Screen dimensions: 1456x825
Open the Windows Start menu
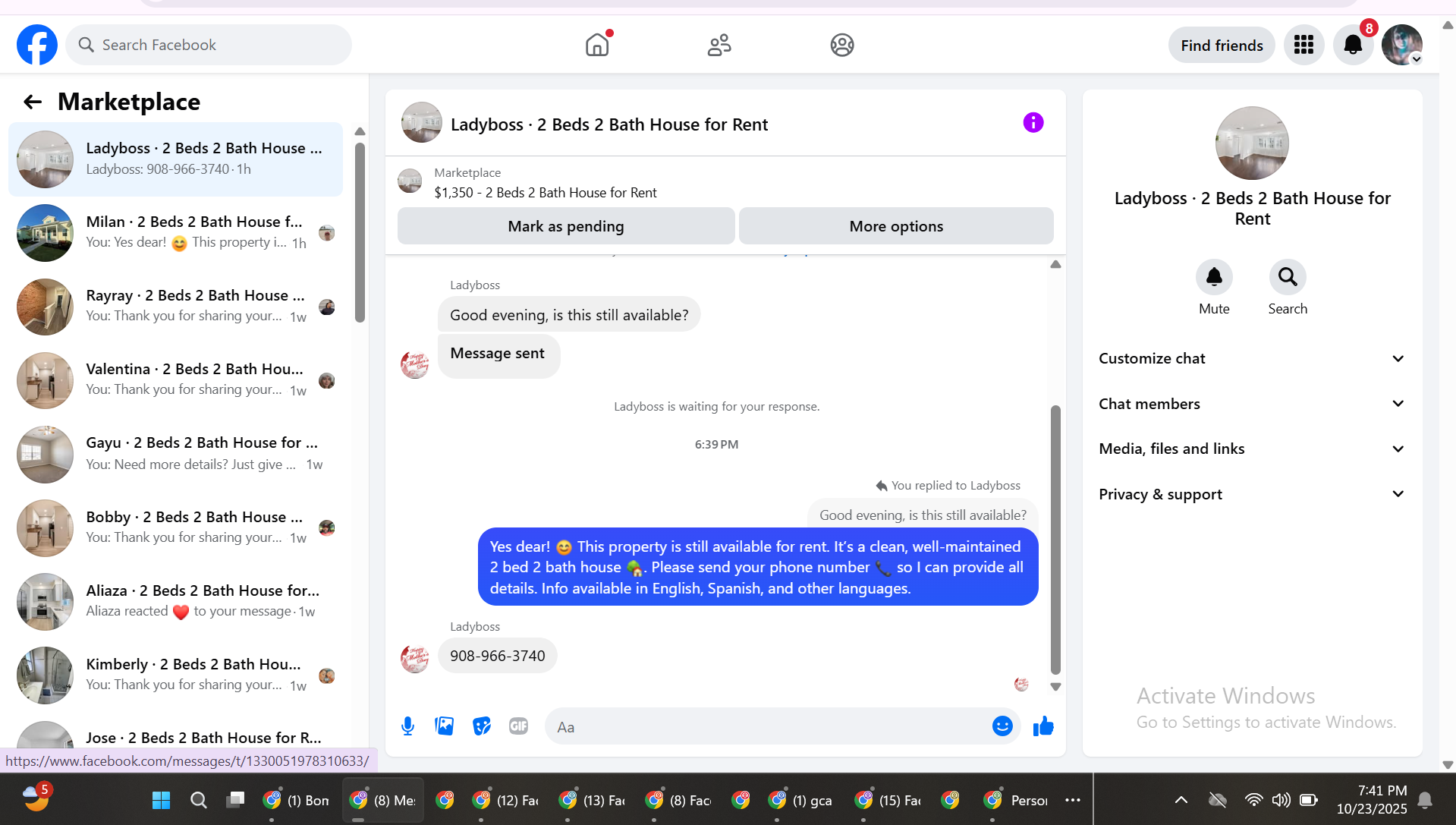point(161,800)
